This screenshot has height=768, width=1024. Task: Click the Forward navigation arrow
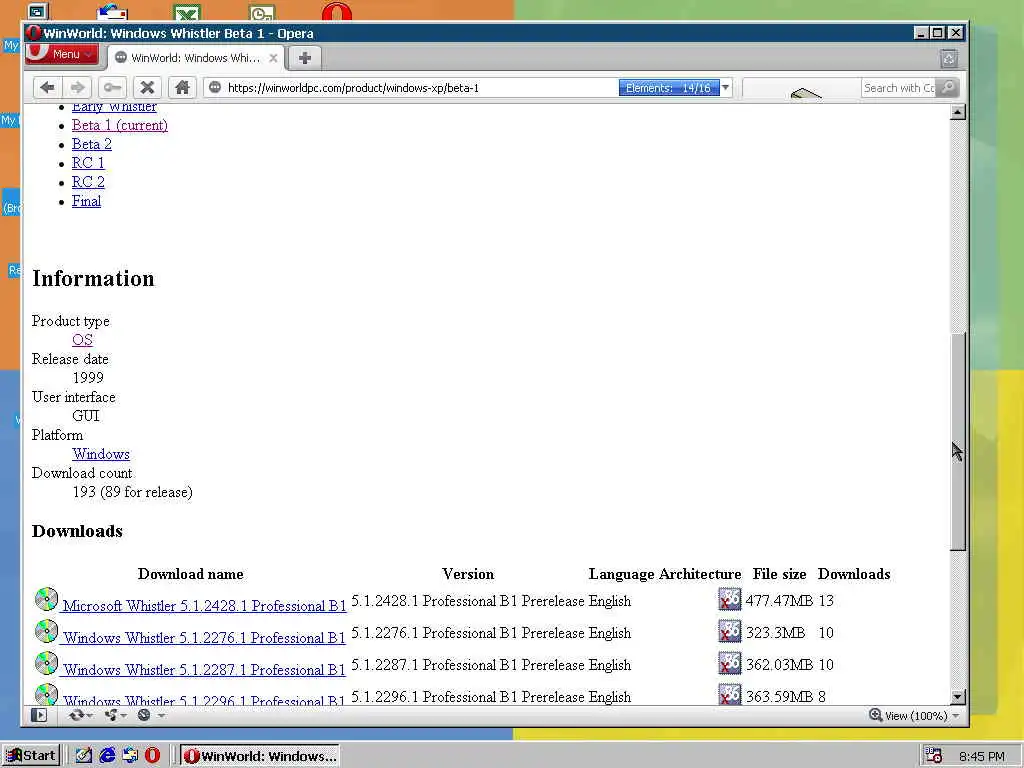pos(78,88)
